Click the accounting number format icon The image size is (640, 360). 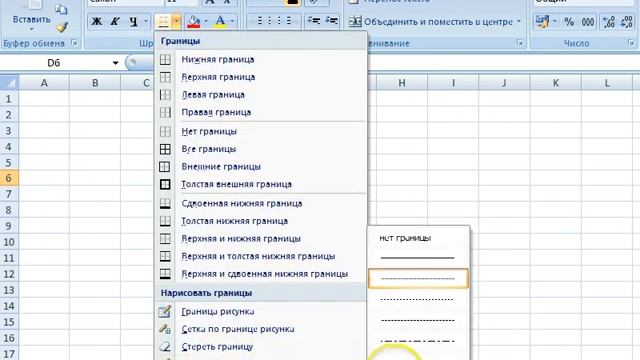pyautogui.click(x=542, y=22)
